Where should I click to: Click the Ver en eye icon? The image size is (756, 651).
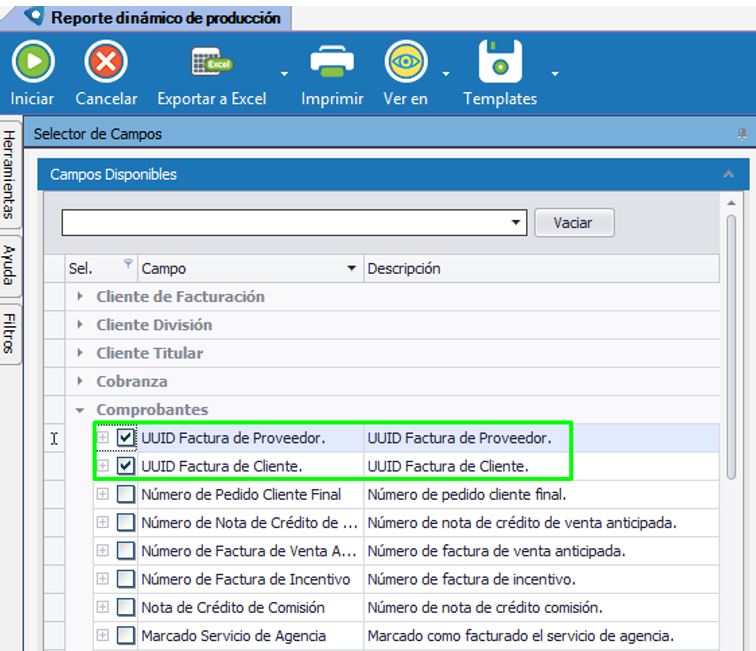406,62
